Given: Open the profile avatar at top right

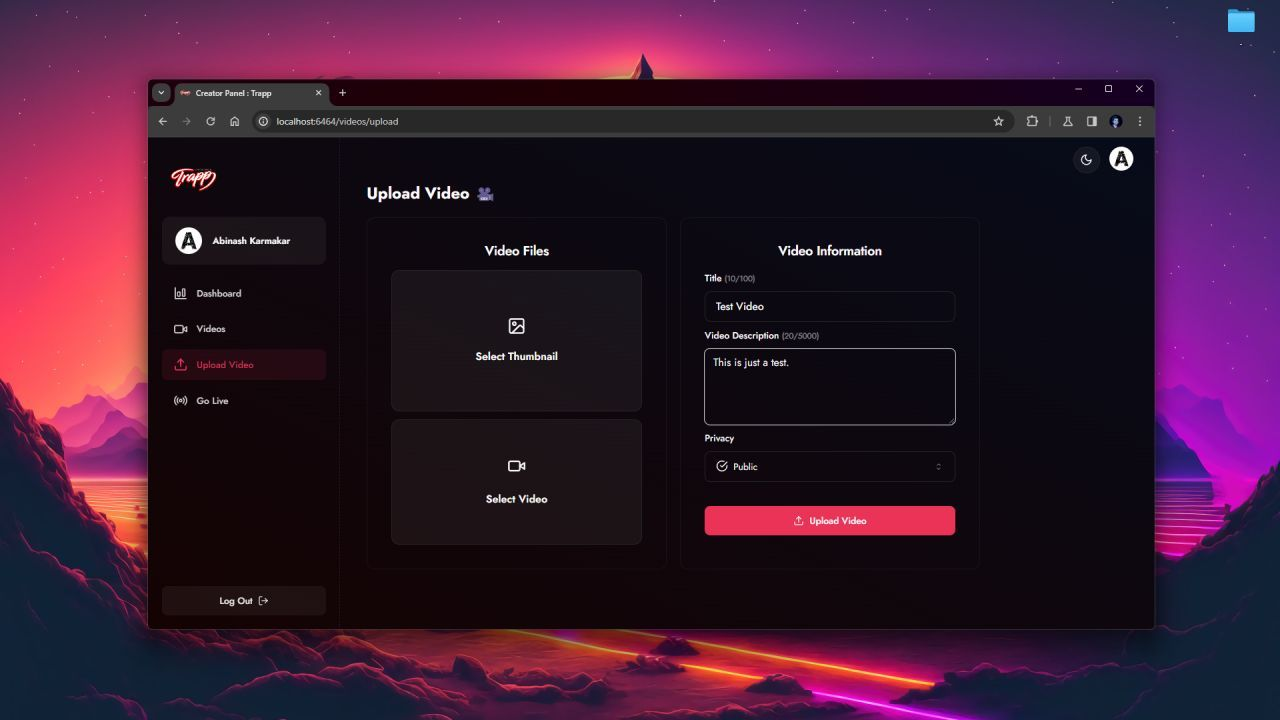Looking at the screenshot, I should click(x=1121, y=159).
